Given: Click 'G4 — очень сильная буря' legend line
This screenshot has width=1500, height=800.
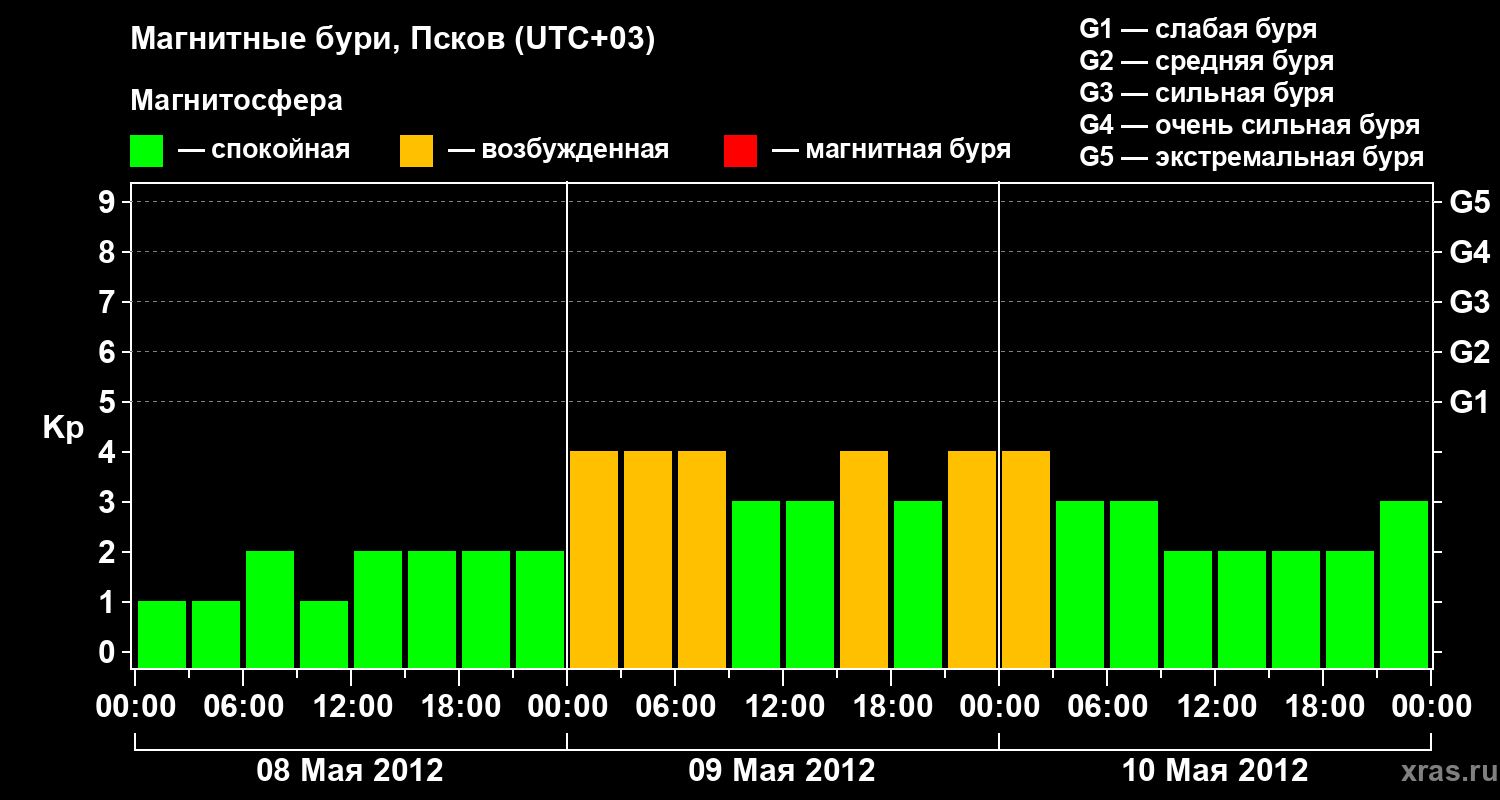Looking at the screenshot, I should 1249,125.
